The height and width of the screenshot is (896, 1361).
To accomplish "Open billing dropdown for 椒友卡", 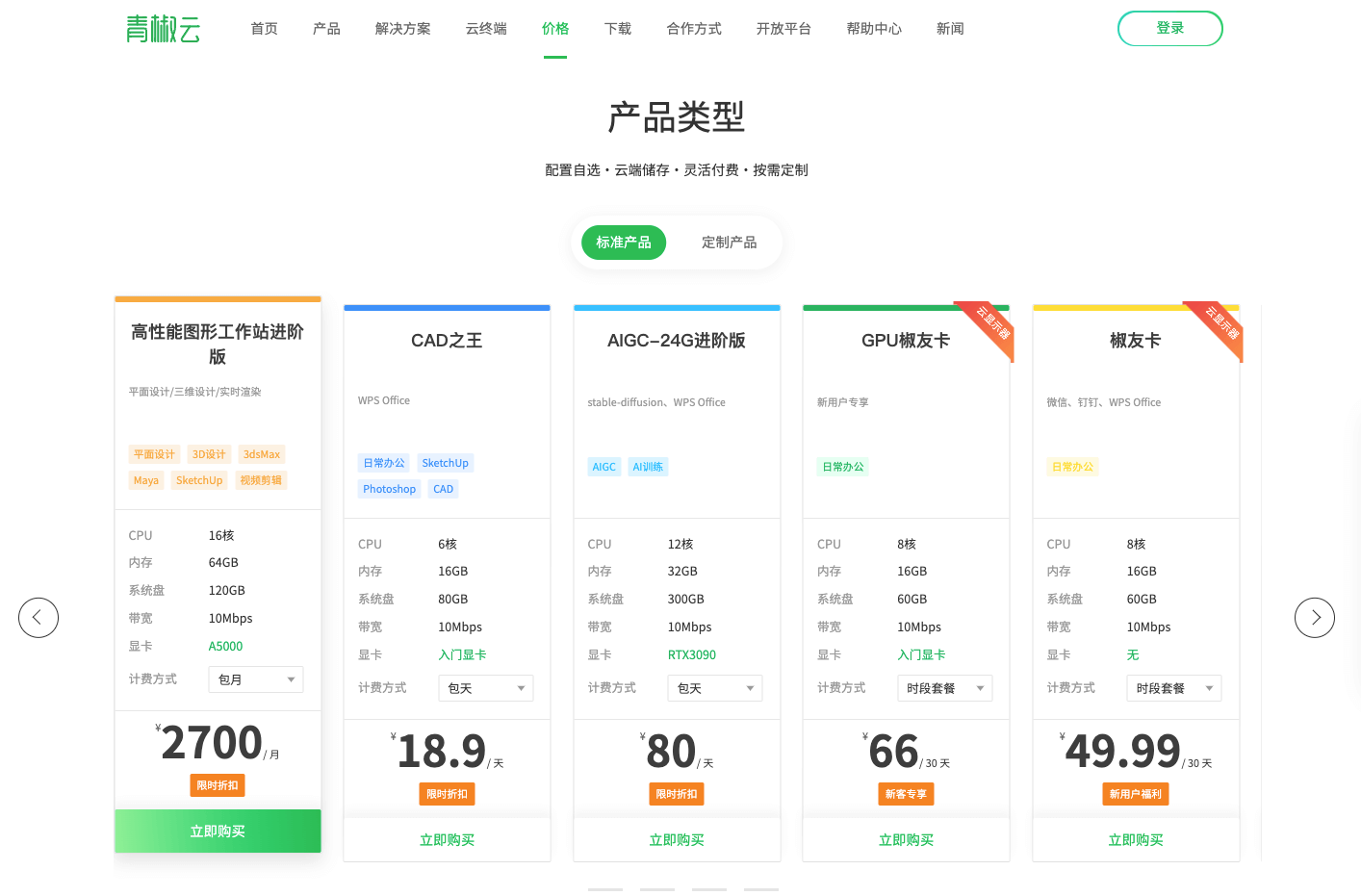I will tap(1174, 688).
